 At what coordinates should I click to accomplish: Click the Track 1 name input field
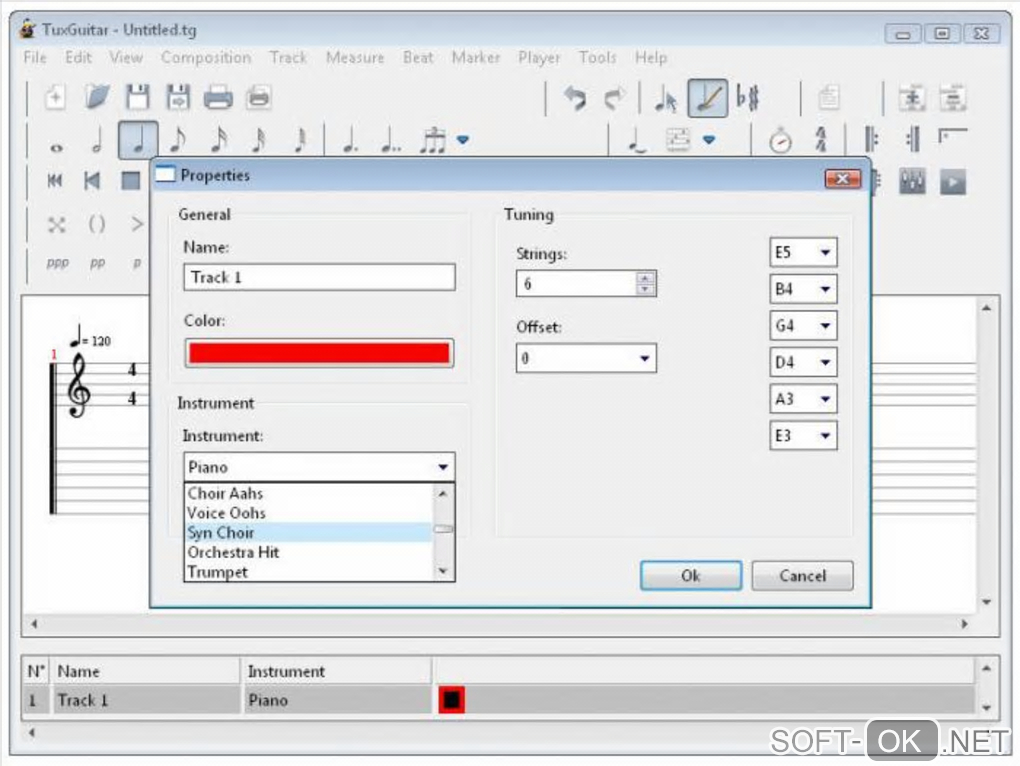click(x=319, y=278)
